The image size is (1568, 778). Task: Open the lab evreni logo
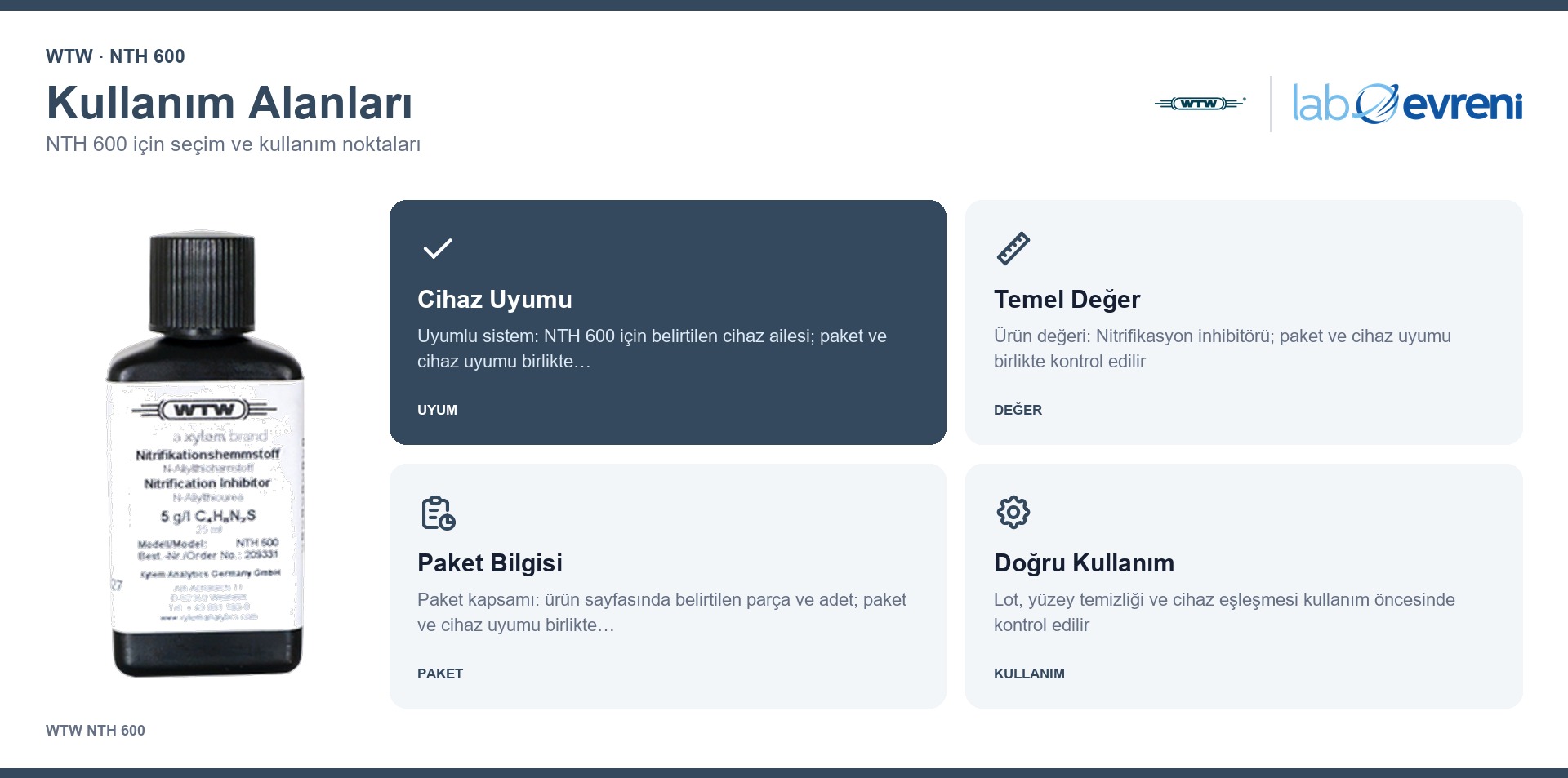(x=1407, y=104)
